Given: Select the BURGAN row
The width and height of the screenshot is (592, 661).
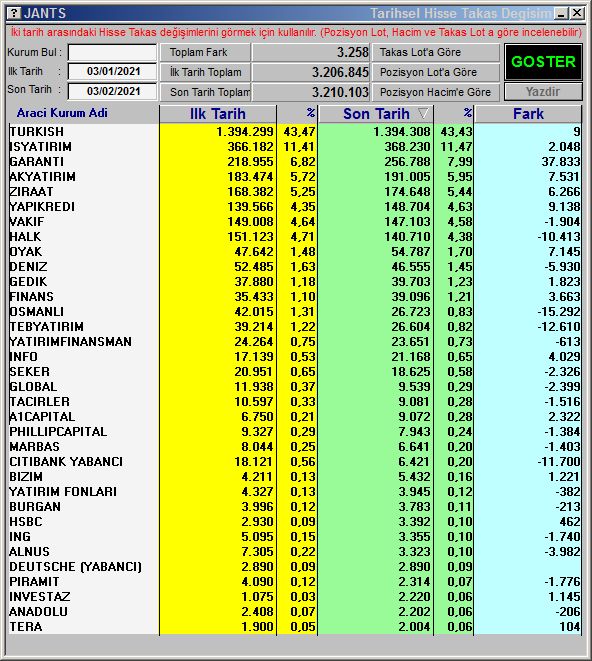Looking at the screenshot, I should (295, 507).
